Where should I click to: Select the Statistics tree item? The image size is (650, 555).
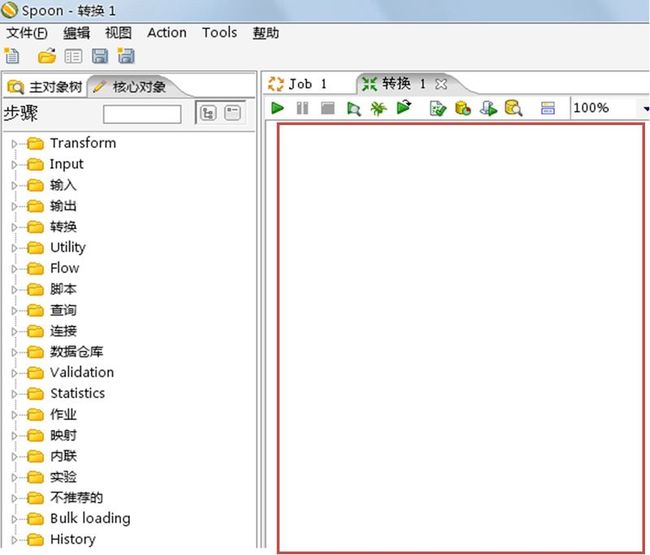(x=78, y=393)
